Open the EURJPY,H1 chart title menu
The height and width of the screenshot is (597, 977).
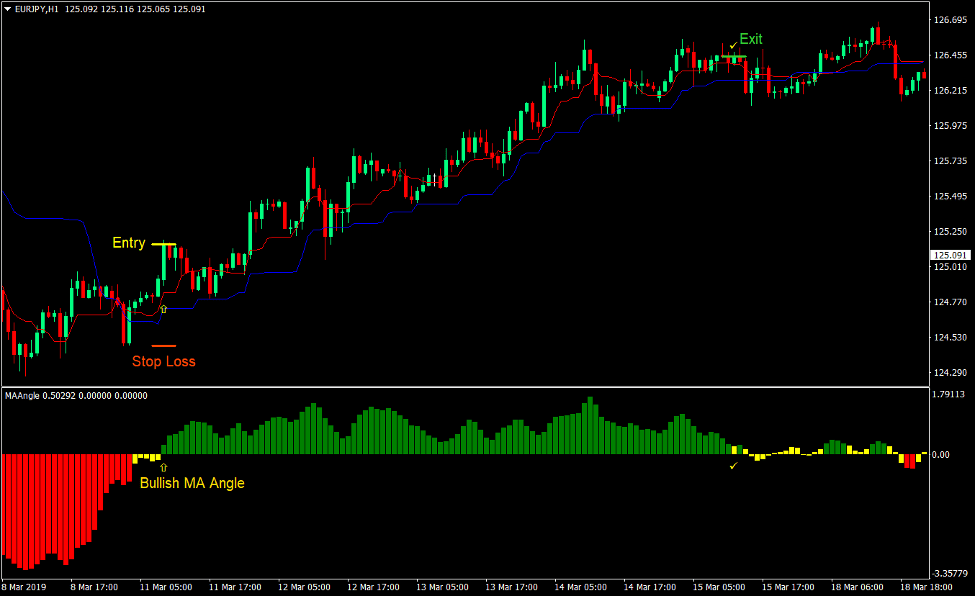coord(35,8)
